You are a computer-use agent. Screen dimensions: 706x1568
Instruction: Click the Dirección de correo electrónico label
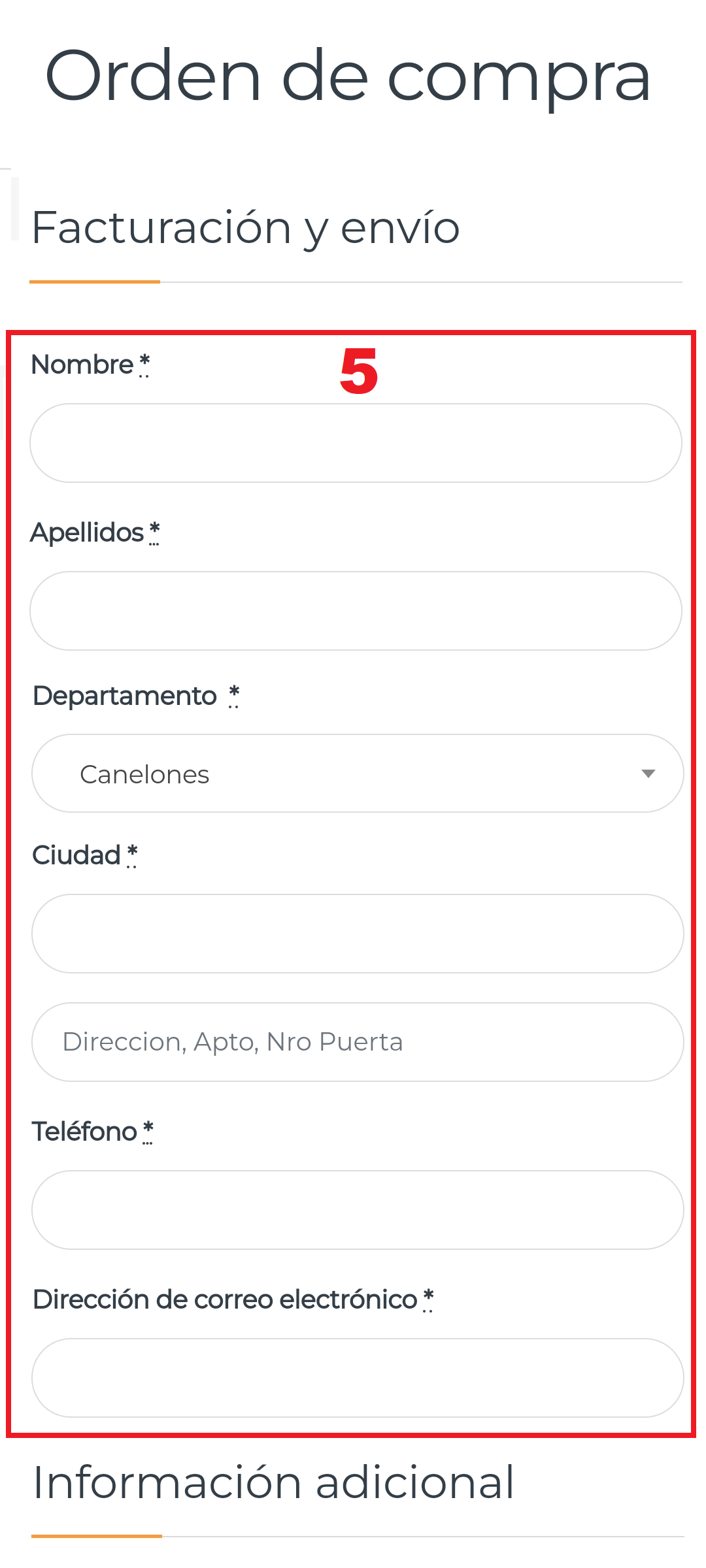tap(225, 1299)
